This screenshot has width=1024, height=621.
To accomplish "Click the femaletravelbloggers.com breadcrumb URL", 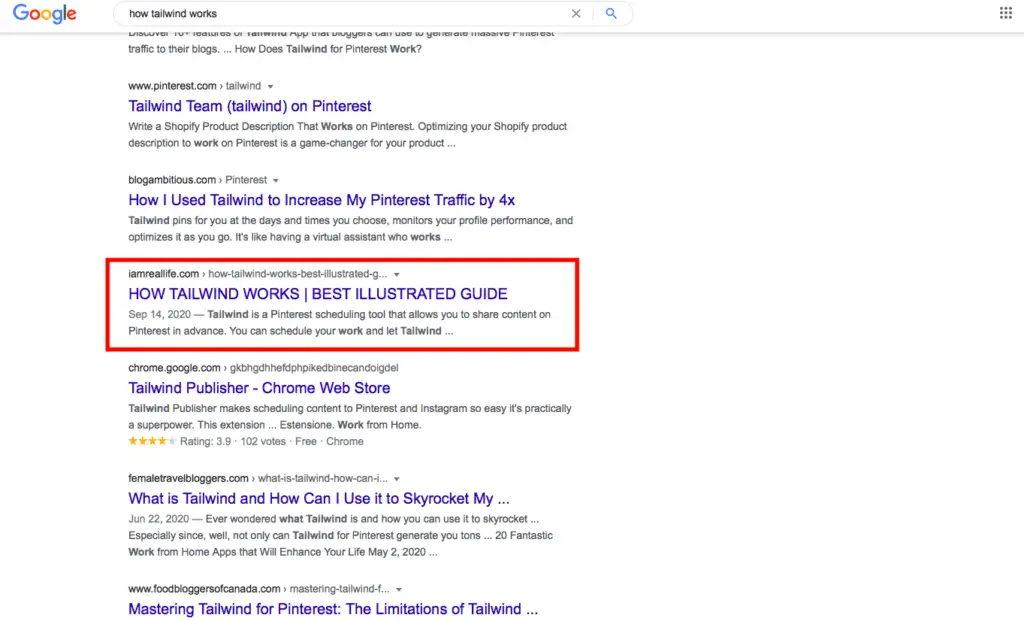I will (257, 478).
